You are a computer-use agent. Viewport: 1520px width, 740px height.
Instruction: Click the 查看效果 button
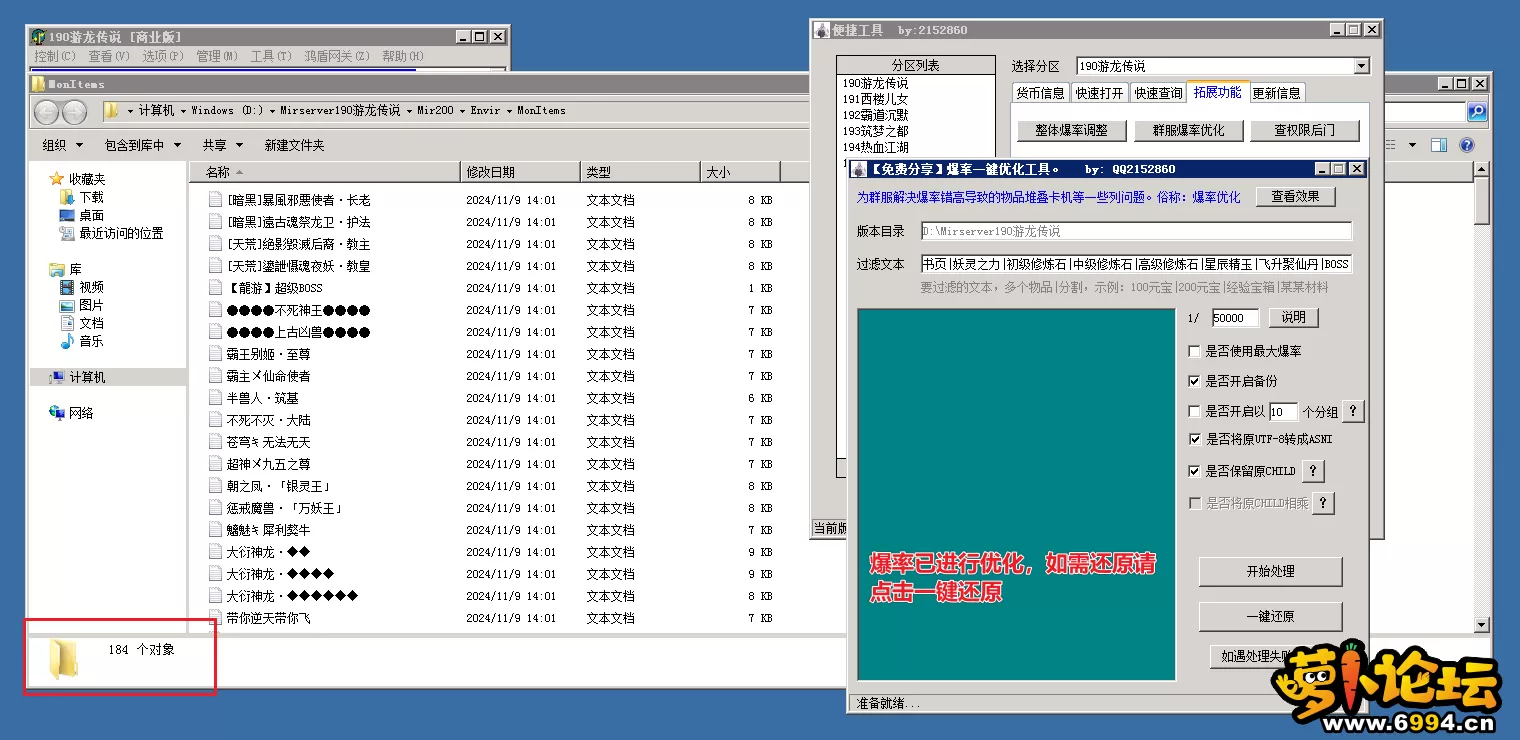pos(1296,197)
